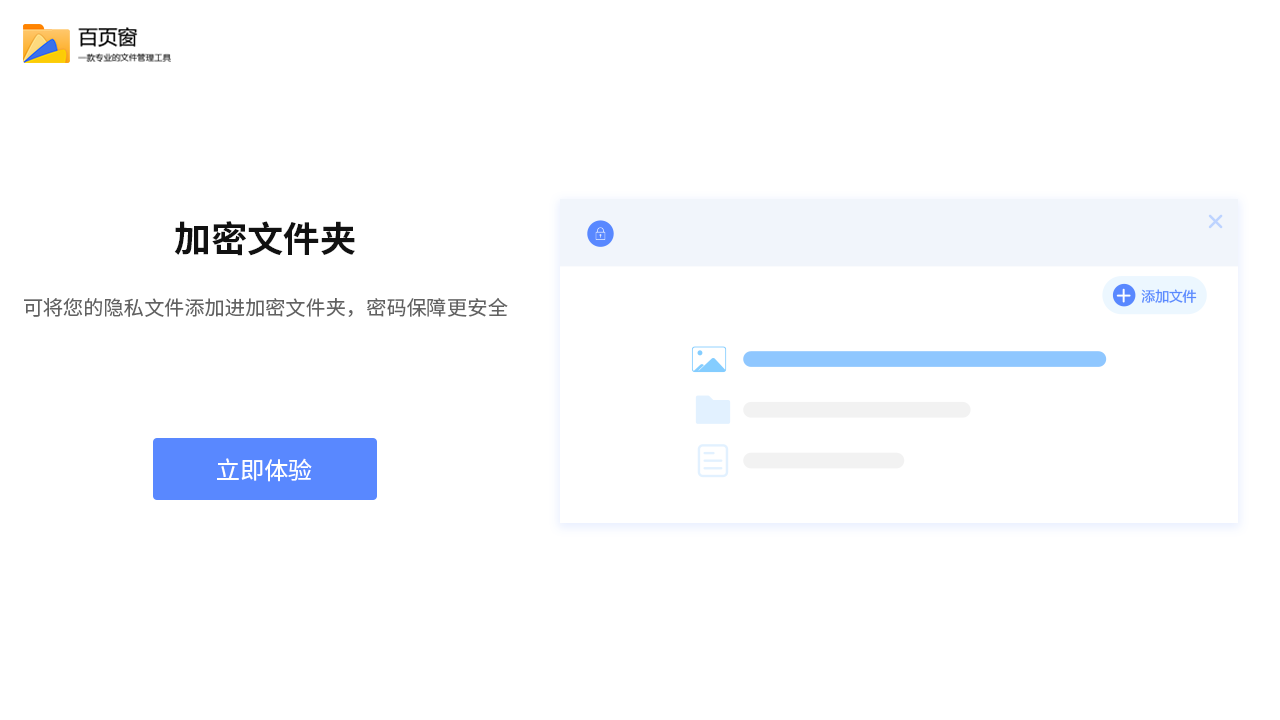Click the lock badge's circular blue background
The image size is (1280, 720).
(x=600, y=233)
